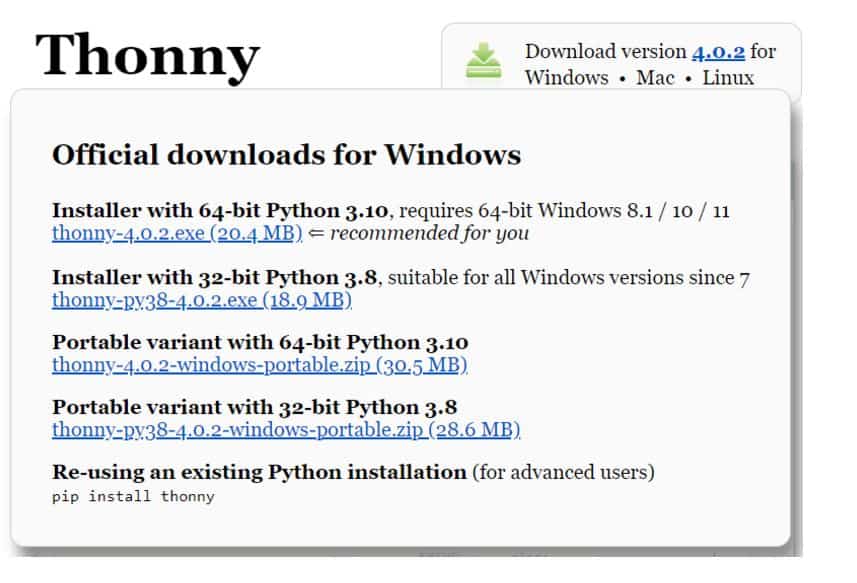Download thonny-py38-4.0.2-windows-portable.zip (28.6 MB)
The width and height of the screenshot is (857, 583).
(x=286, y=431)
